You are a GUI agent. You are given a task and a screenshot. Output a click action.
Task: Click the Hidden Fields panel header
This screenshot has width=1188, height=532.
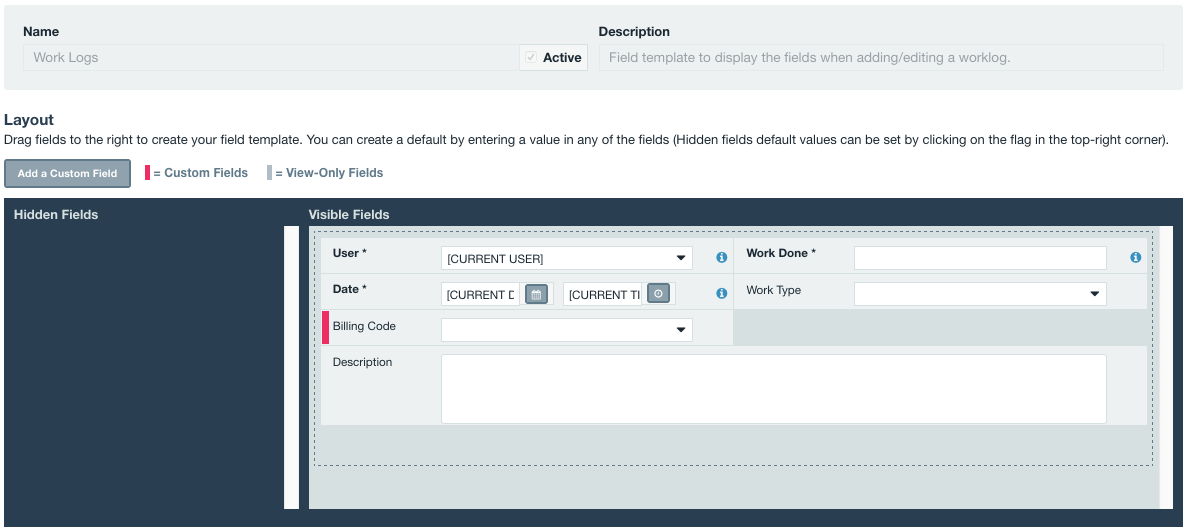[x=56, y=214]
